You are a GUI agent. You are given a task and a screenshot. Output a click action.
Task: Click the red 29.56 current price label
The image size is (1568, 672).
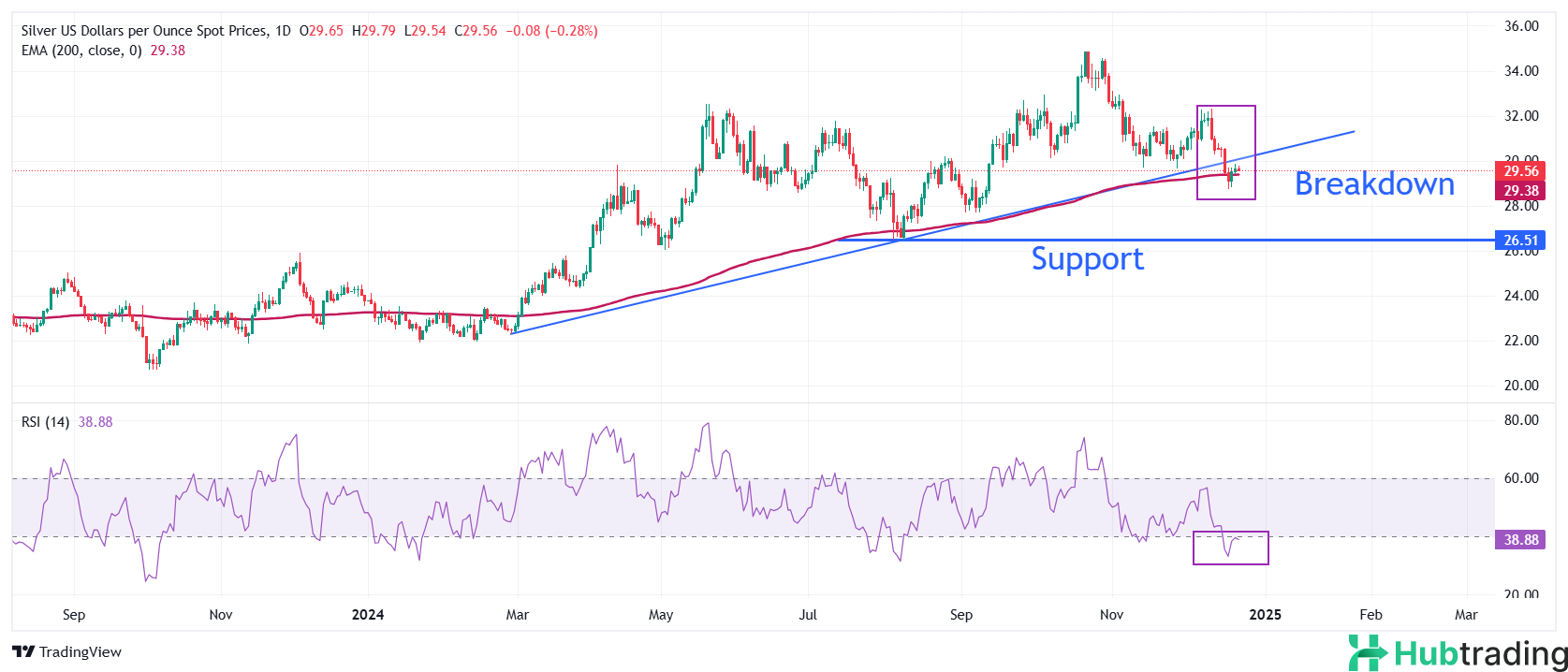pos(1520,171)
